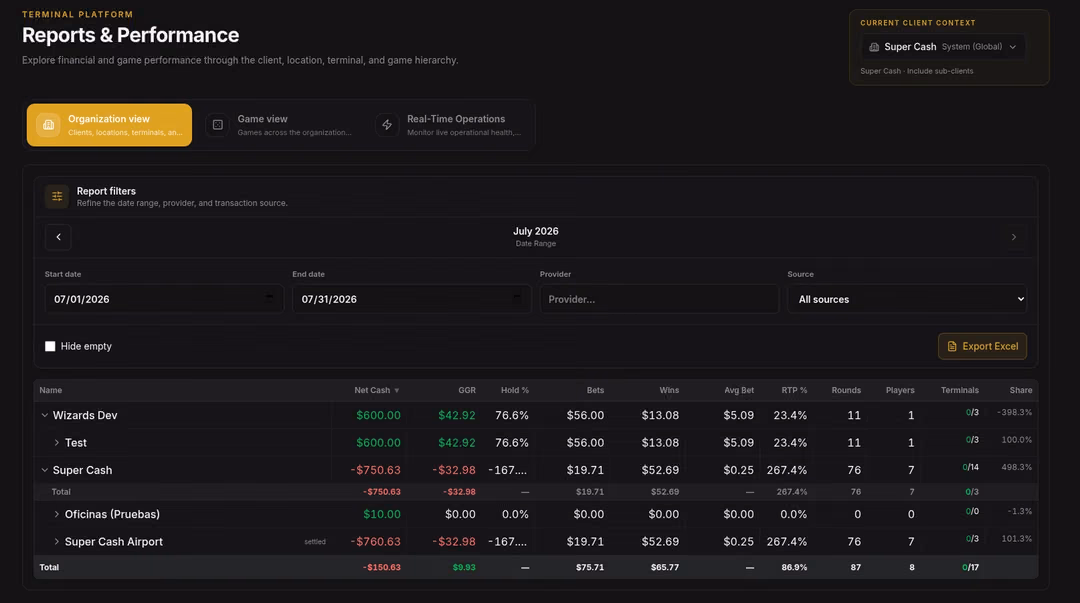Switch to the Real-Time Operations tab
Image resolution: width=1080 pixels, height=603 pixels.
coord(450,125)
